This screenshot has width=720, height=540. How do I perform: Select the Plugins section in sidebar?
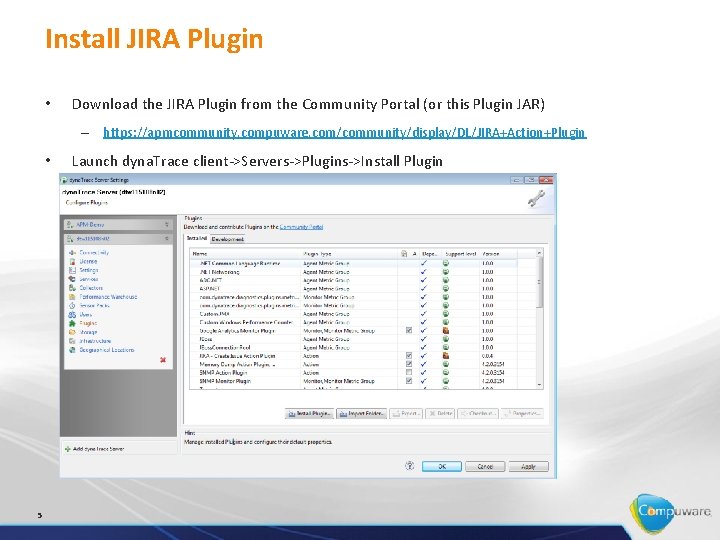[88, 323]
